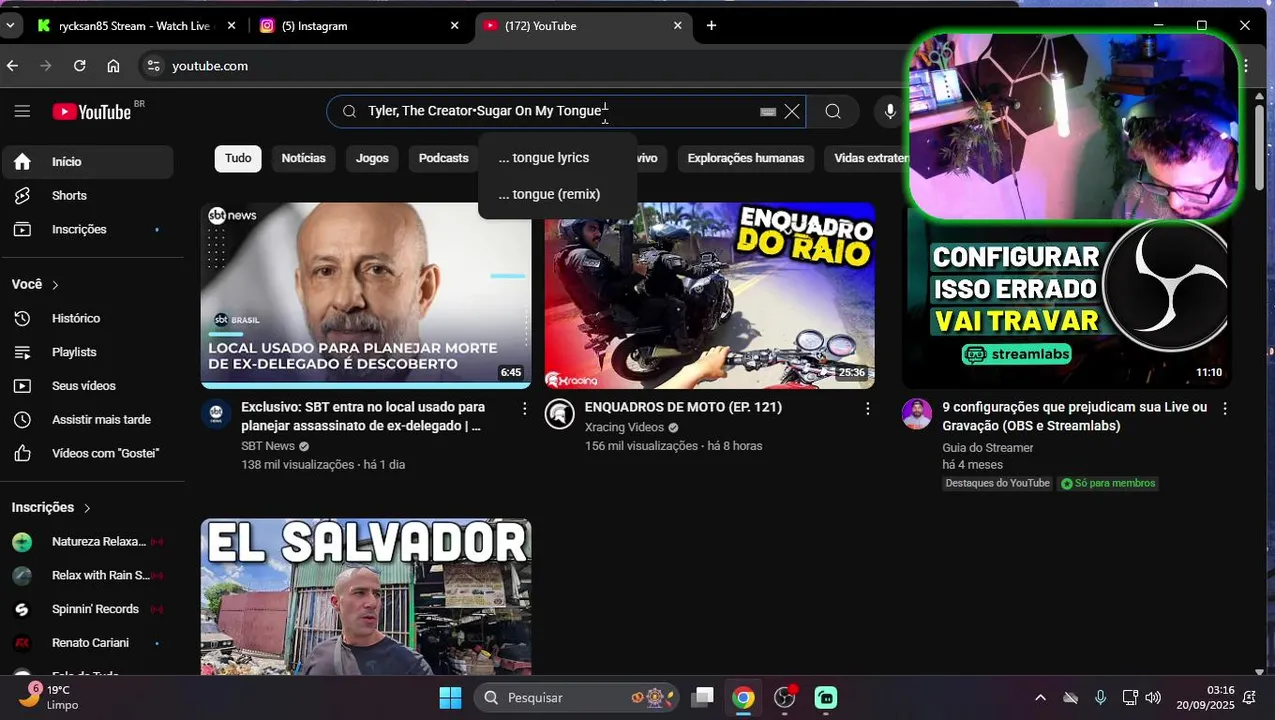The height and width of the screenshot is (720, 1275).
Task: Open Windows Start menu
Action: pyautogui.click(x=450, y=697)
